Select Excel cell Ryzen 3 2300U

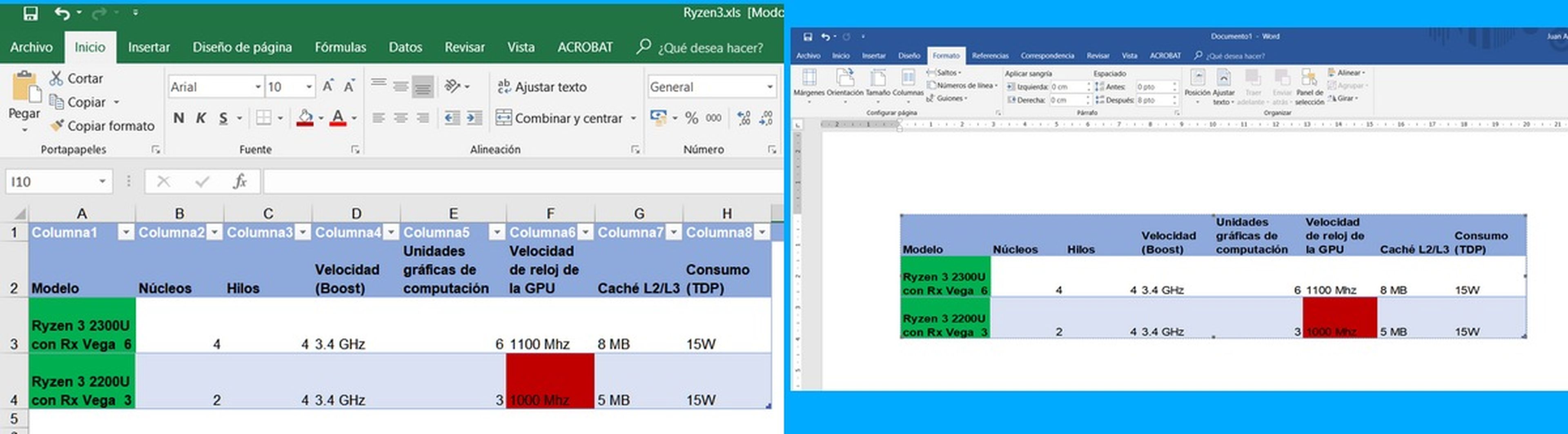pyautogui.click(x=82, y=325)
